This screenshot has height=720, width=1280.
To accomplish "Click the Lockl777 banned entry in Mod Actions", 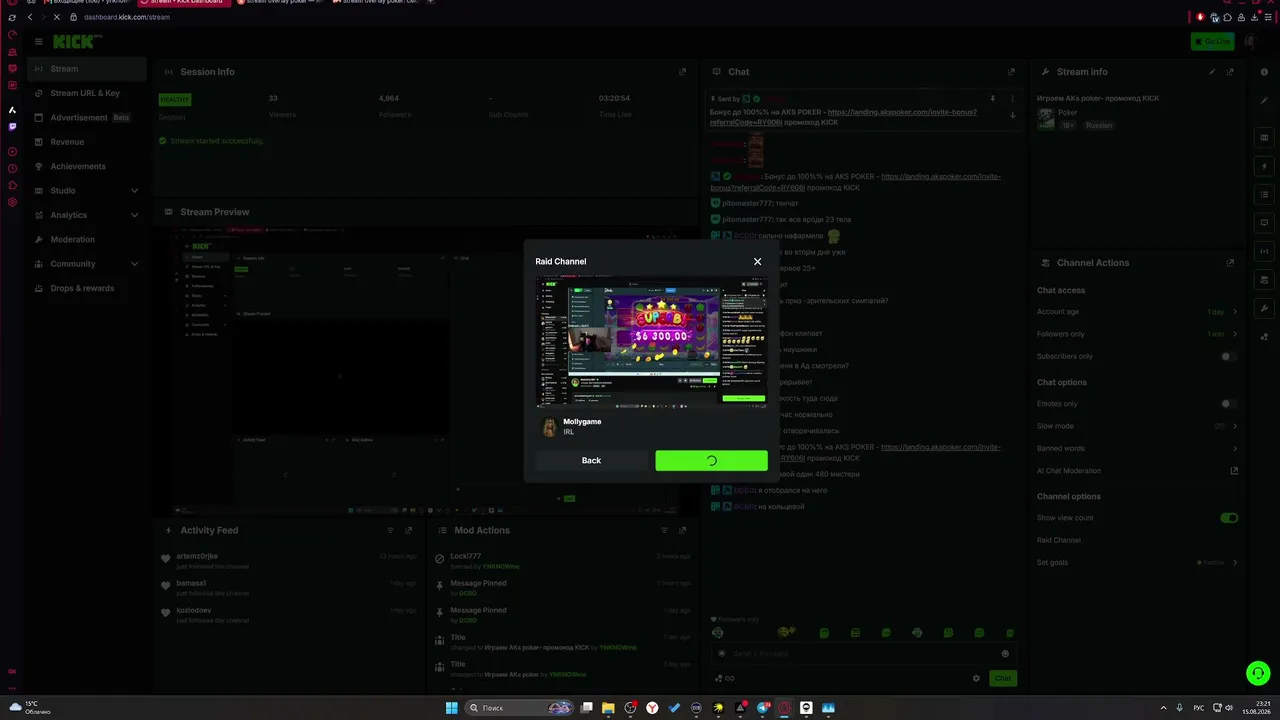I will pyautogui.click(x=562, y=560).
